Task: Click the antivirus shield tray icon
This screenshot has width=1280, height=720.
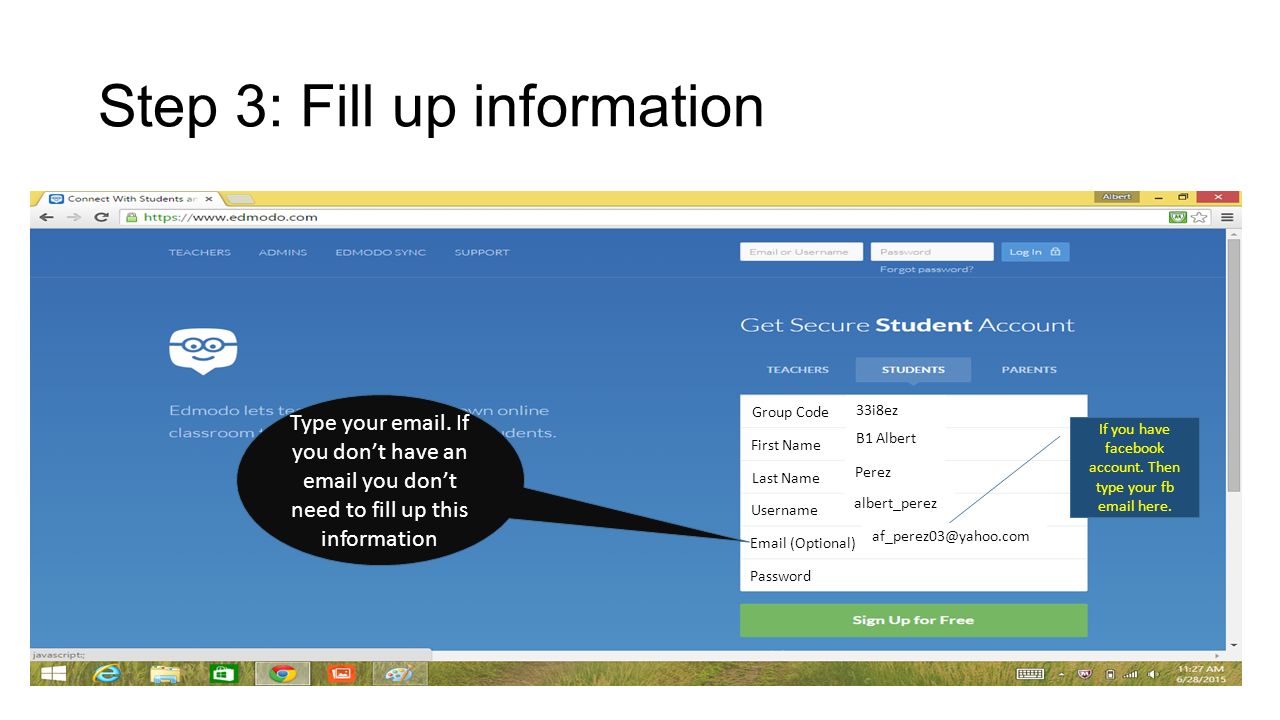Action: (x=1086, y=674)
